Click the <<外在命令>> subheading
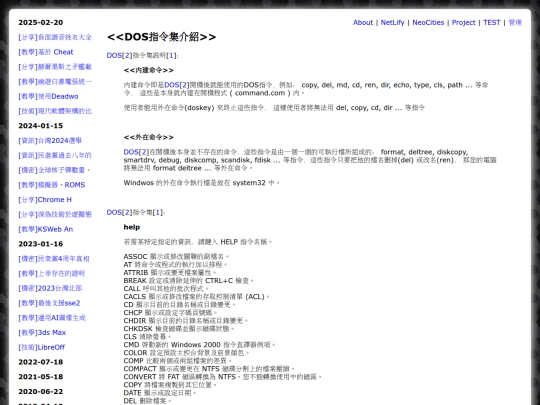Screen dimensions: 540x405 click(149, 137)
